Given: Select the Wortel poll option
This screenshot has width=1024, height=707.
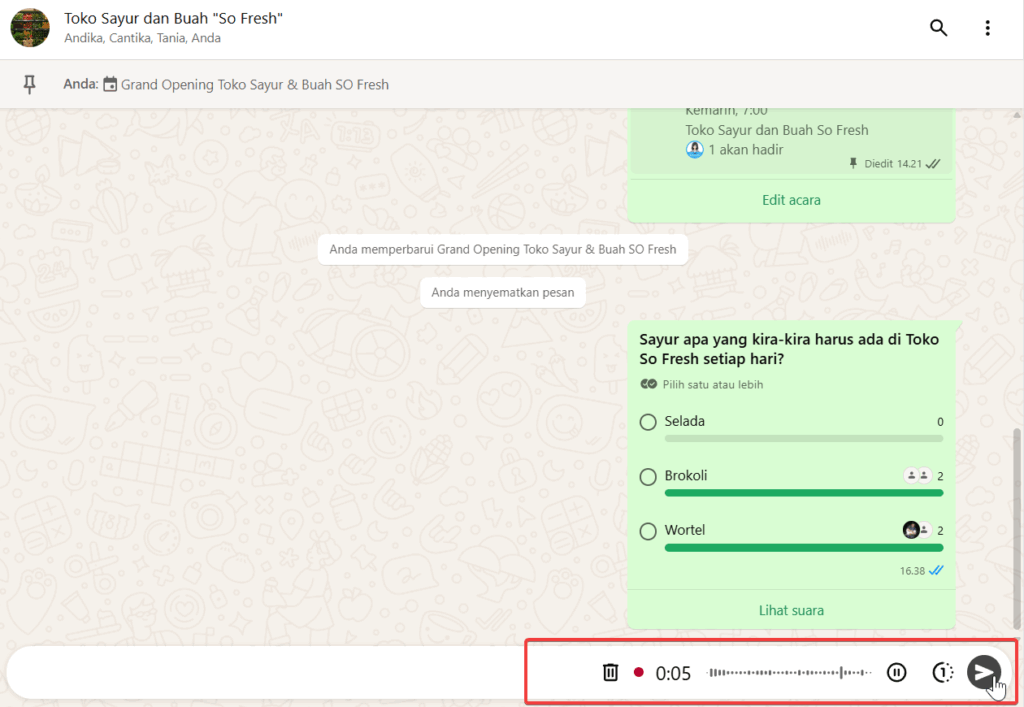Looking at the screenshot, I should [x=648, y=531].
